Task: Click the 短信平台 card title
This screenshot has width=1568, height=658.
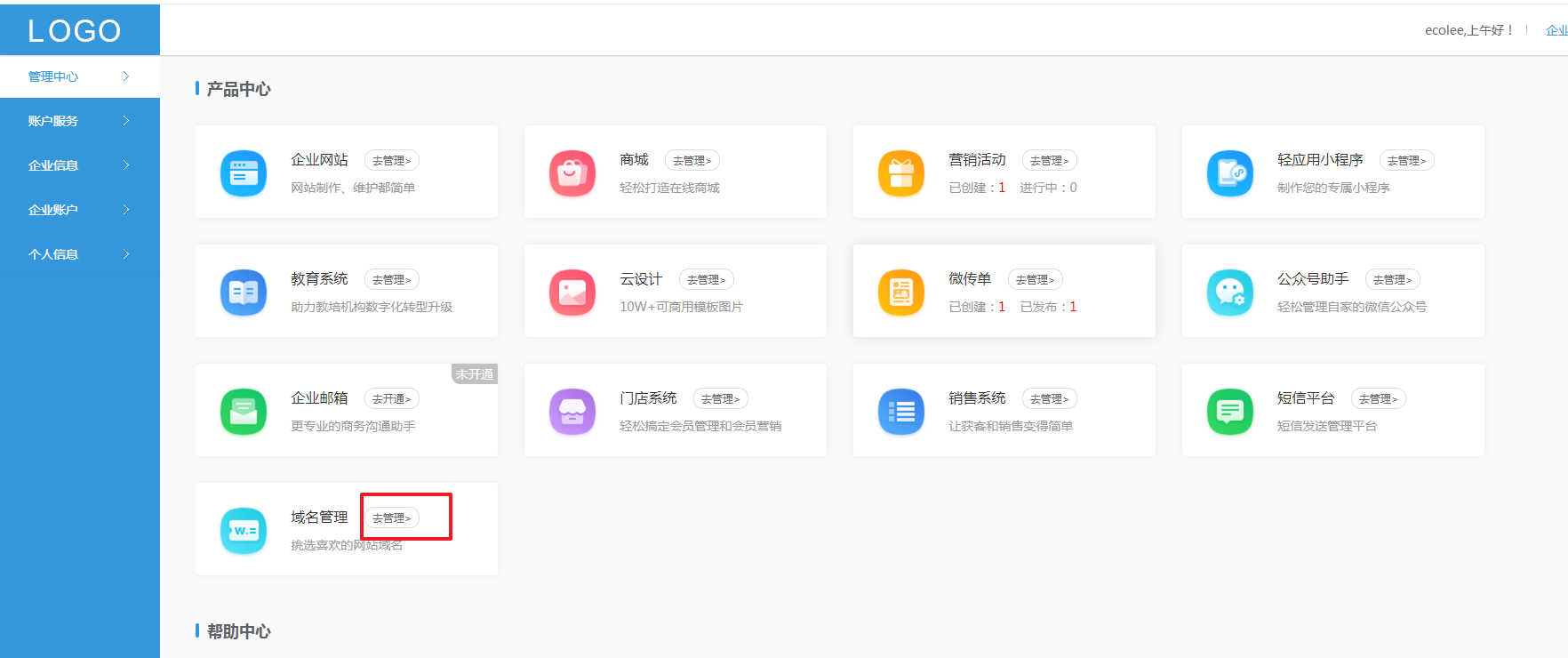Action: coord(1306,398)
